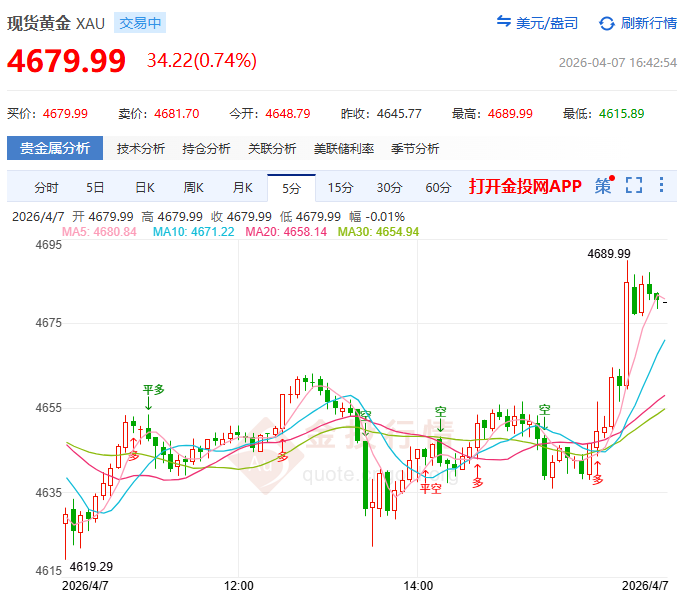Click the 打开金投网APP link
Viewport: 691px width, 592px height.
(525, 186)
